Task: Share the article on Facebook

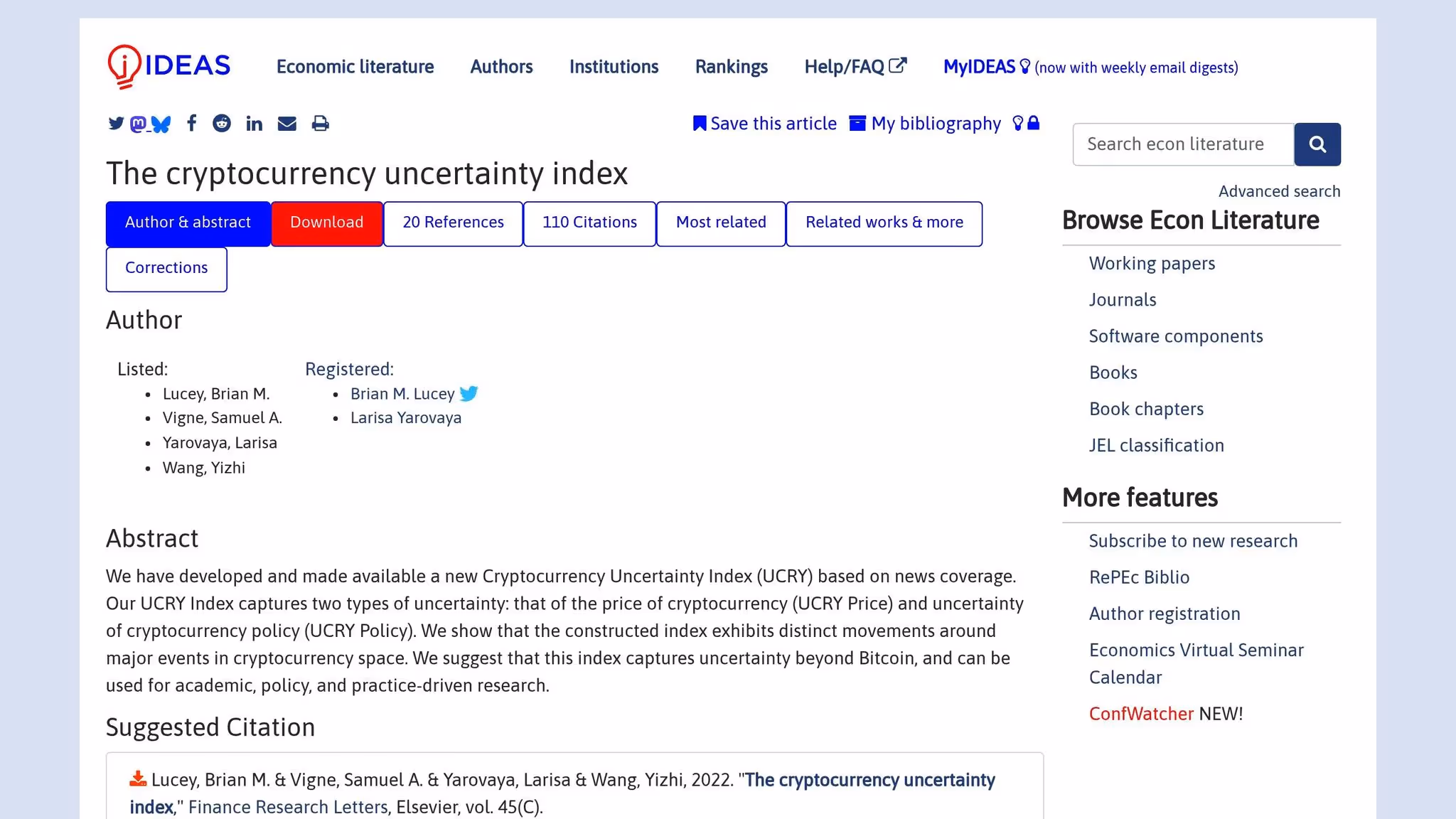Action: coord(192,123)
